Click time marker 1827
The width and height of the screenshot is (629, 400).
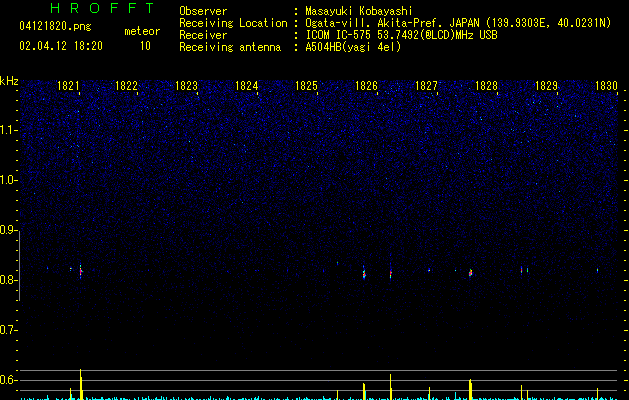pos(426,86)
